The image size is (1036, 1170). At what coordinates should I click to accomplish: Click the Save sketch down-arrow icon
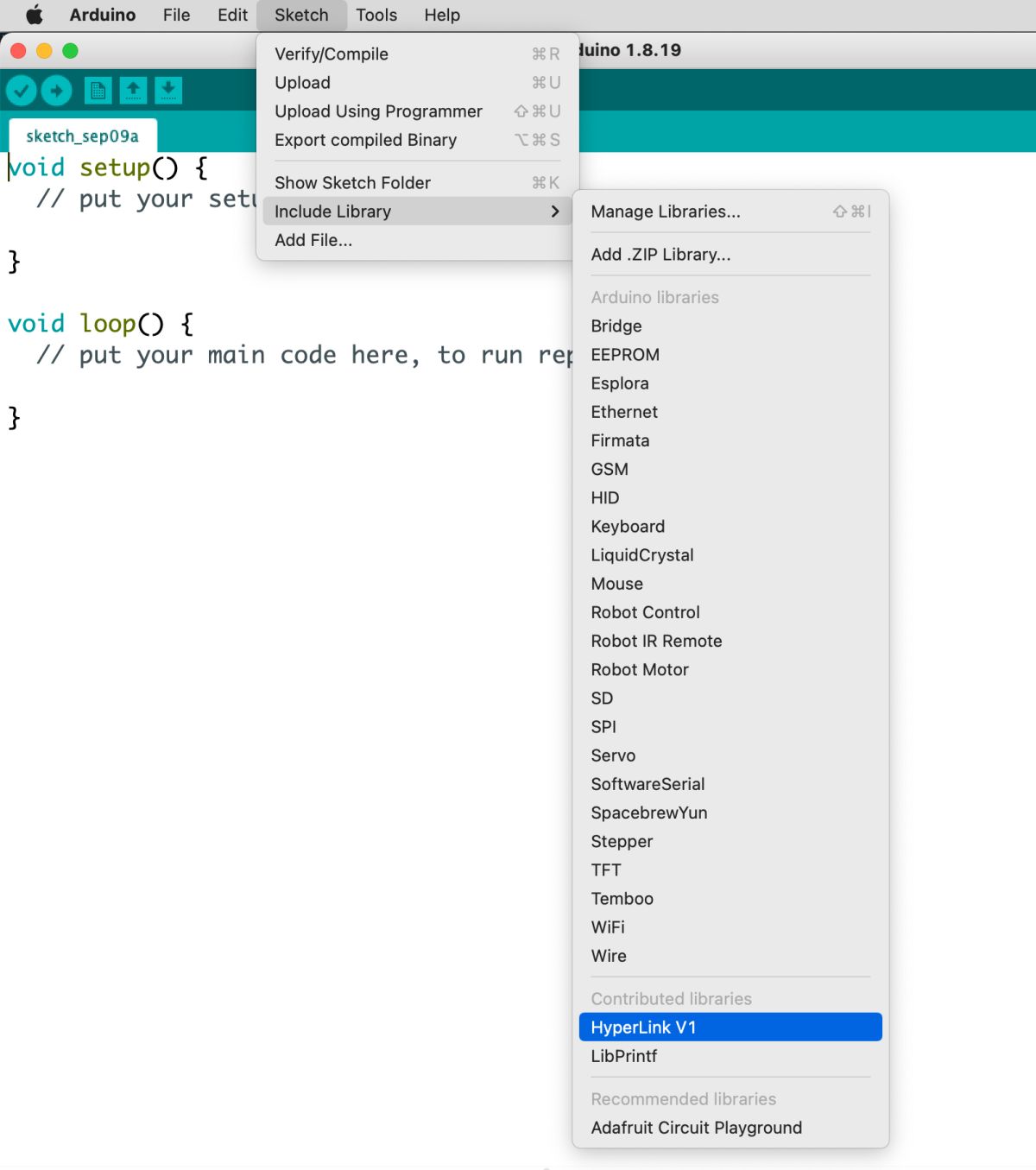(x=168, y=90)
